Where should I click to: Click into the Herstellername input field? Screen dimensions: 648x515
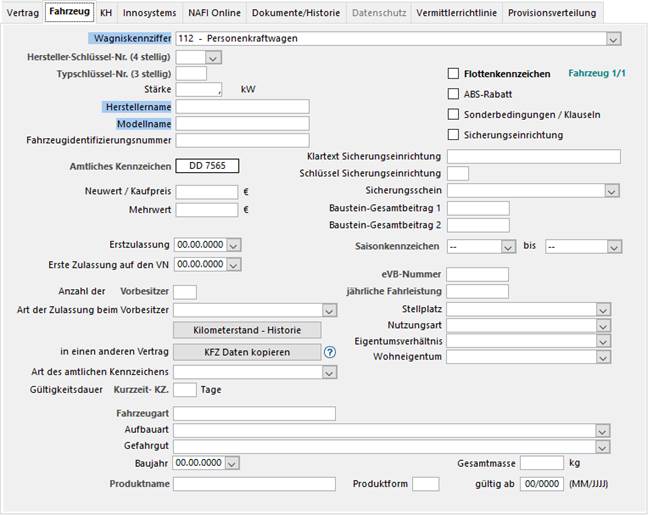click(241, 107)
